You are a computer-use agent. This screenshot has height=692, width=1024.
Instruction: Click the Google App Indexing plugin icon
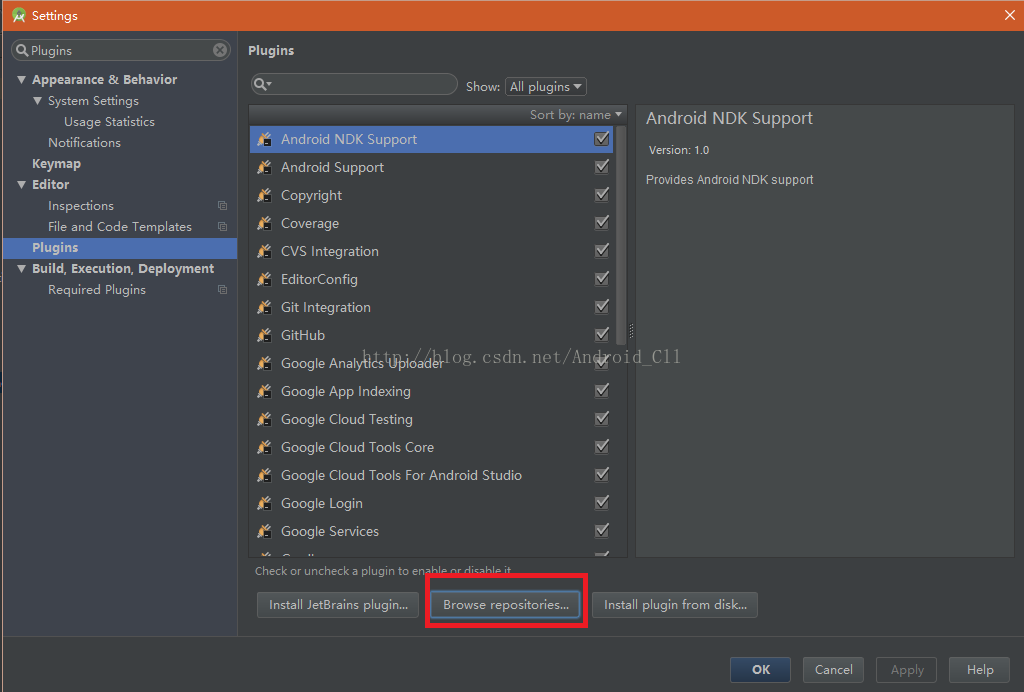point(264,391)
